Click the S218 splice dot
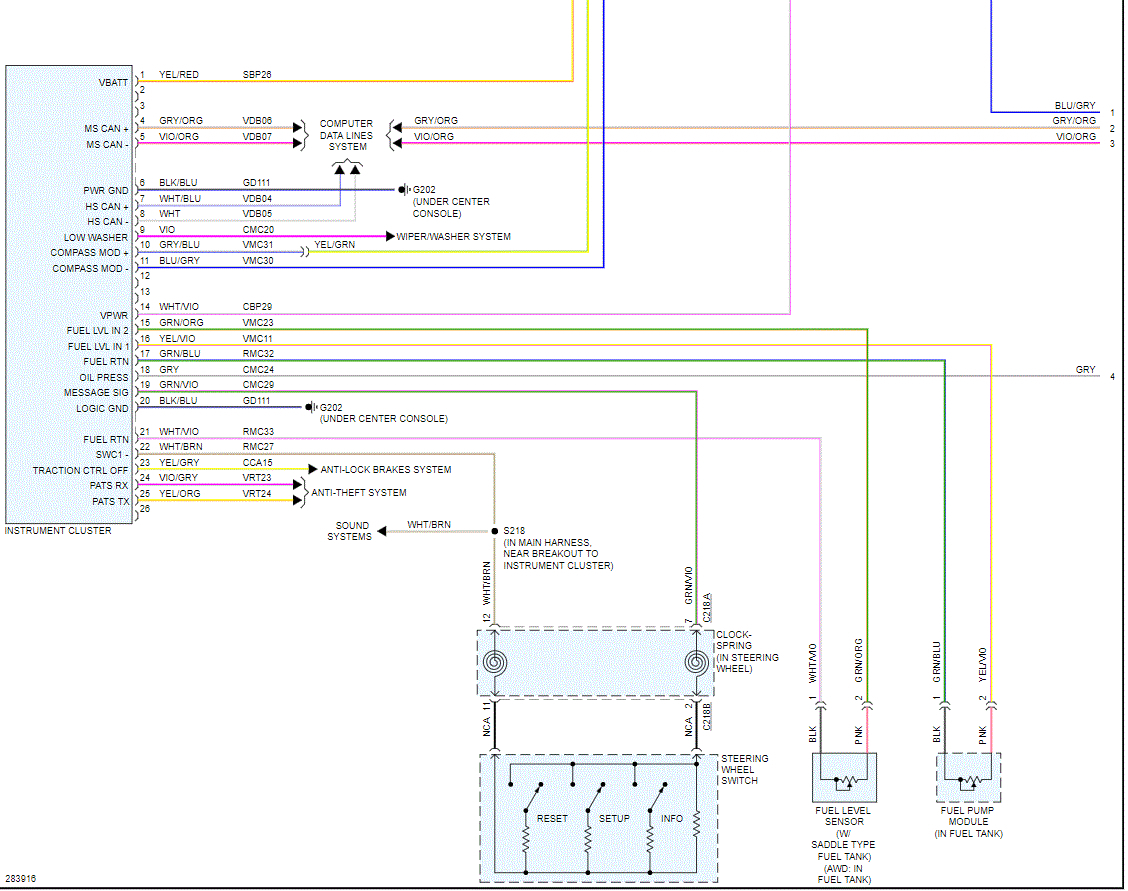 coord(494,531)
